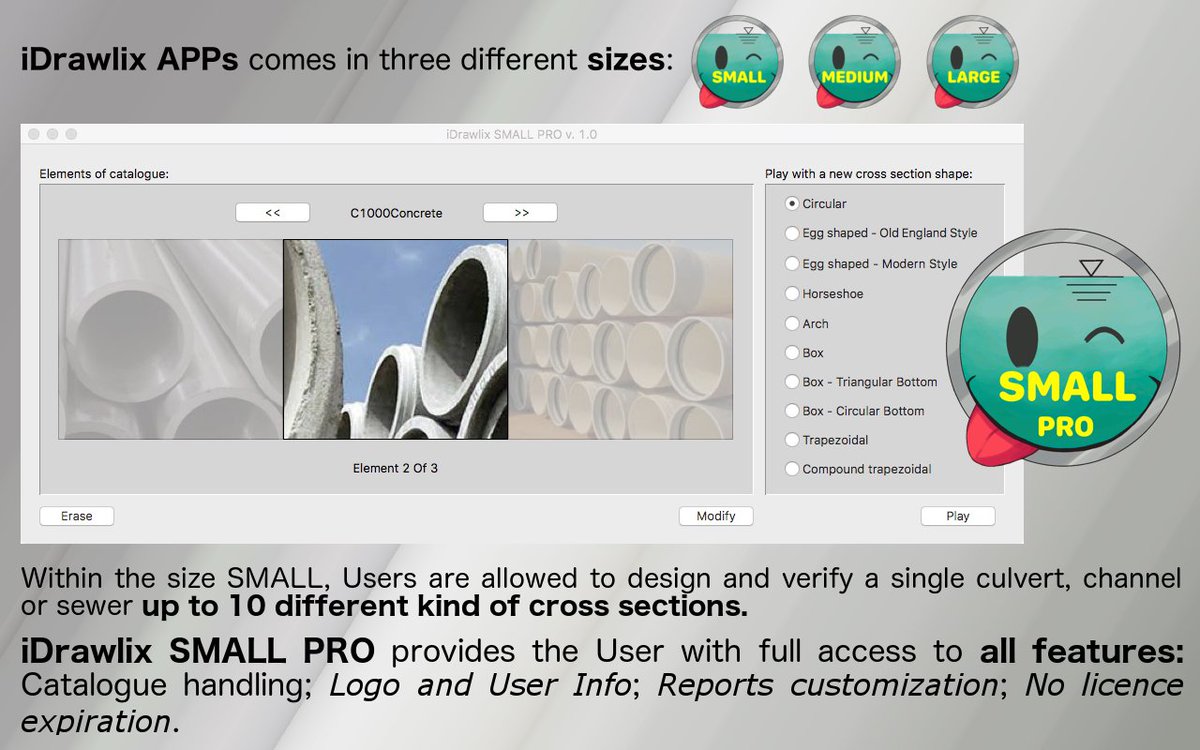The width and height of the screenshot is (1200, 750).
Task: Click the LARGE app size badge icon
Action: pos(973,62)
